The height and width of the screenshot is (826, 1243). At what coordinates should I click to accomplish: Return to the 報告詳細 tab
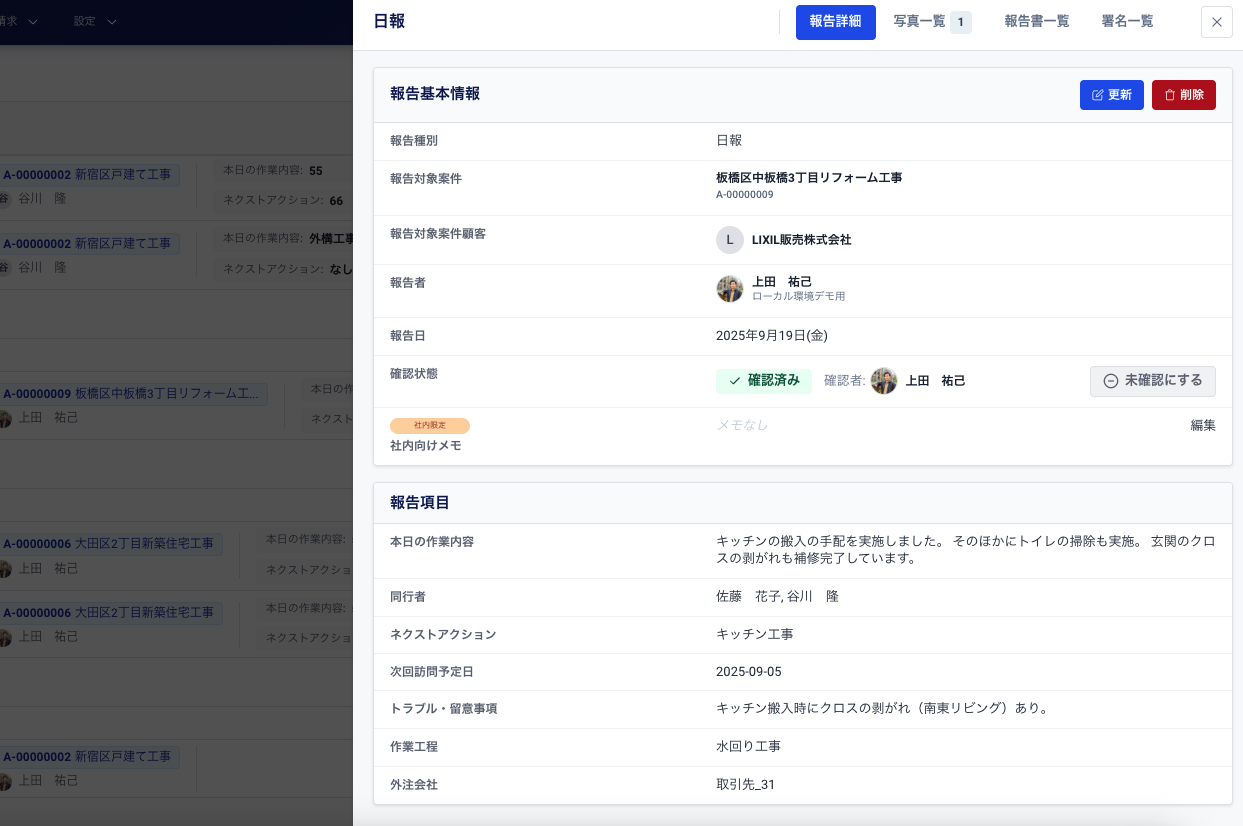coord(836,22)
